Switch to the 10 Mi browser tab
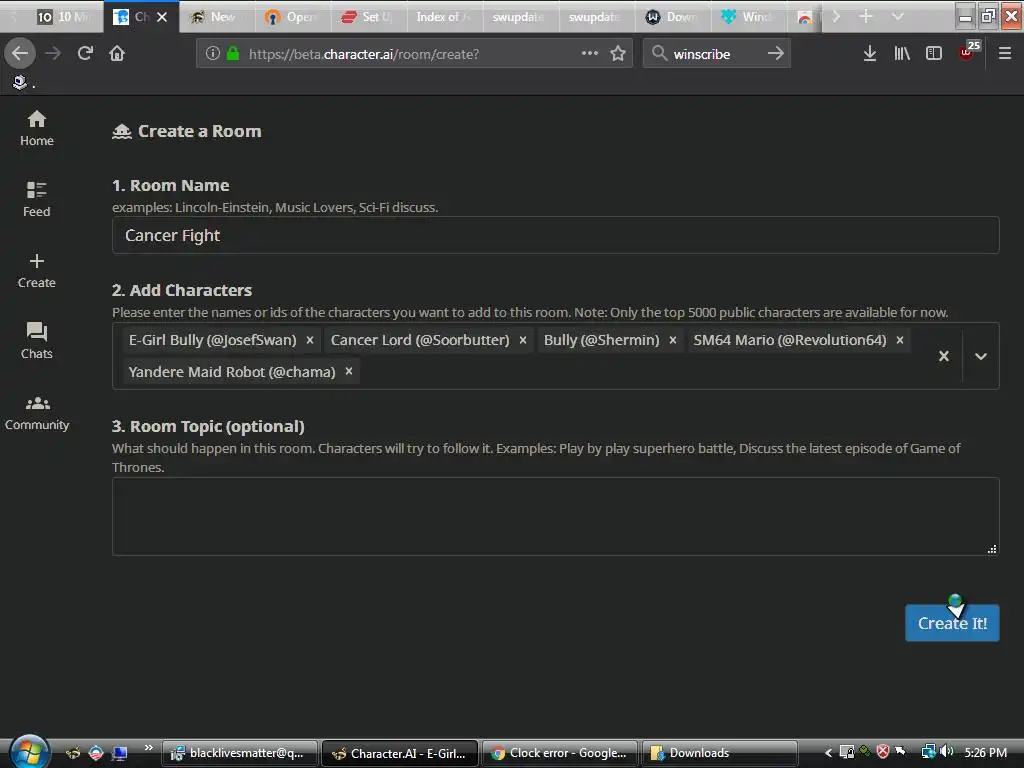 [x=63, y=17]
